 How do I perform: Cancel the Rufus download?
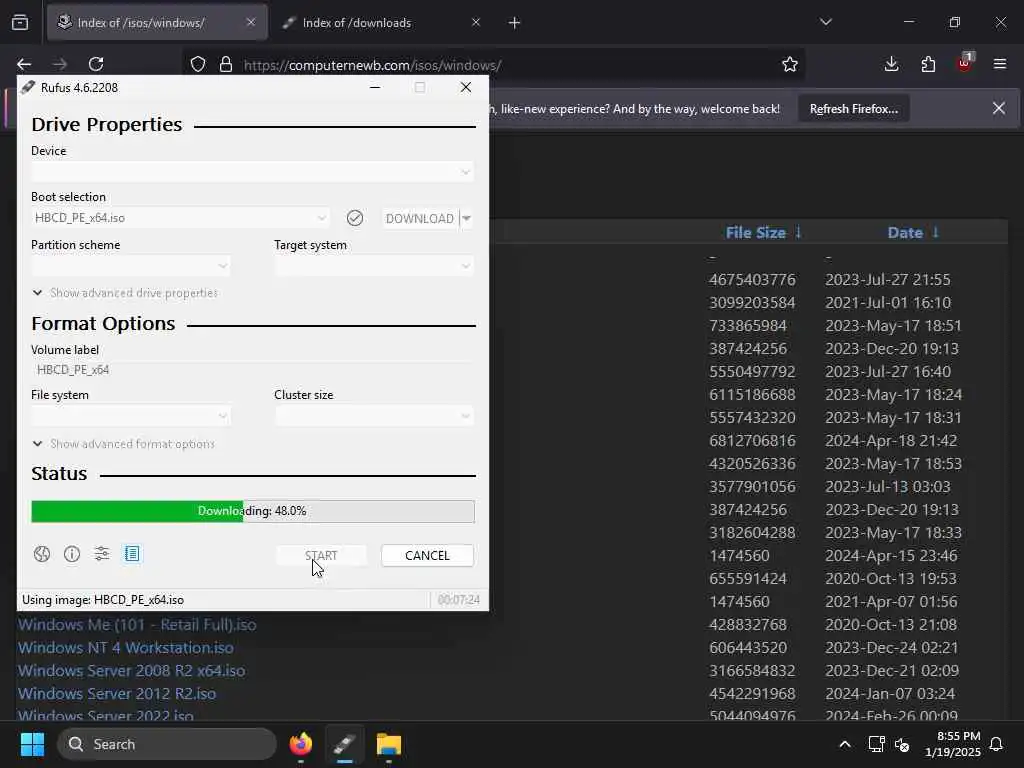tap(427, 556)
